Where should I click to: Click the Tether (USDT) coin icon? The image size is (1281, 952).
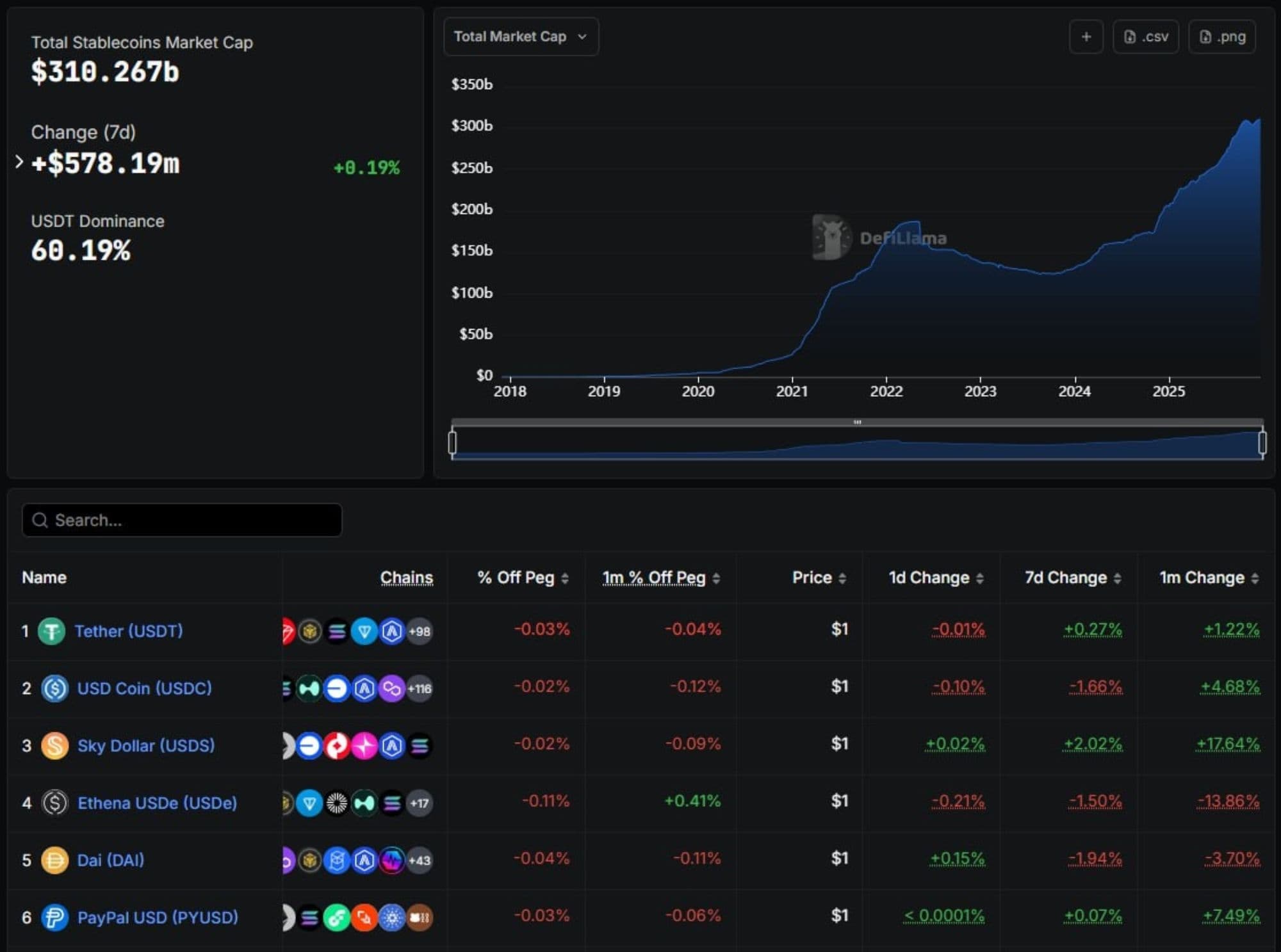51,631
